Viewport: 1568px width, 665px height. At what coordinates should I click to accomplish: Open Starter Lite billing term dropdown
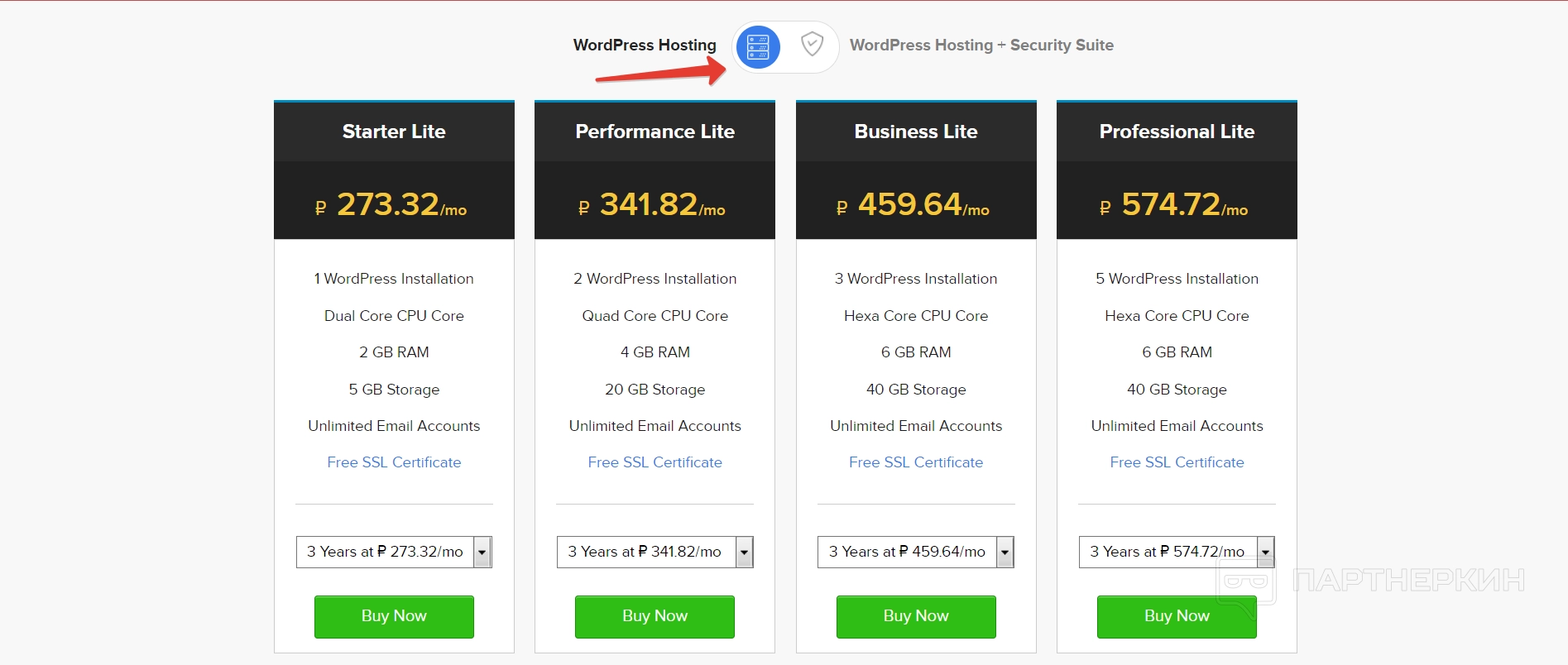[x=394, y=552]
